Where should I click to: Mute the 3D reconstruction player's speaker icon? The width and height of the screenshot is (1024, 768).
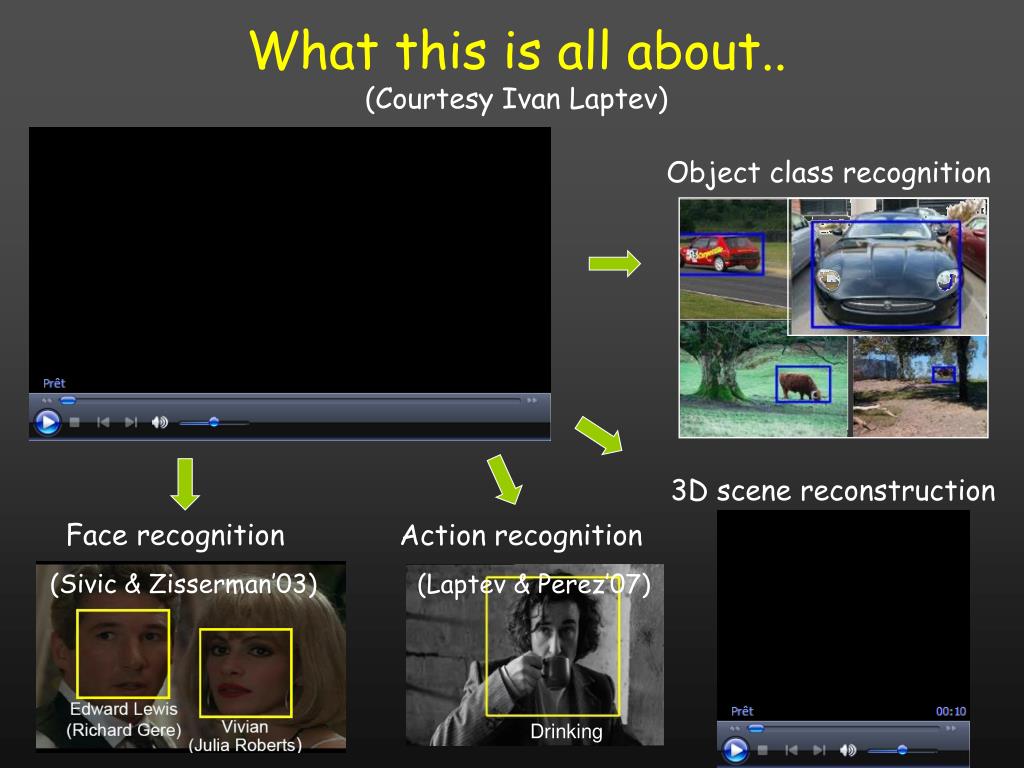[x=848, y=750]
